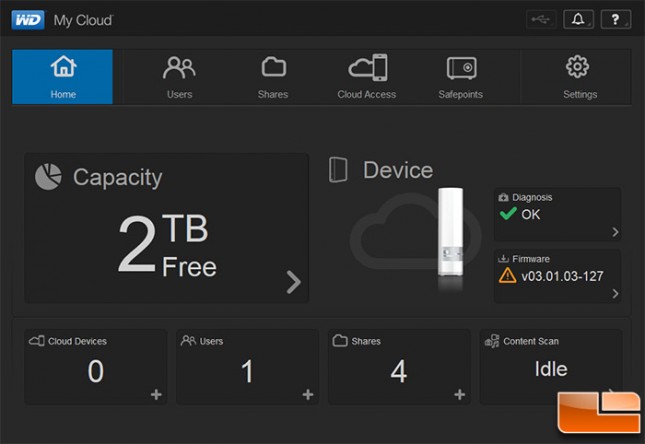Screen dimensions: 645x444
Task: Open the help question mark icon
Action: click(616, 19)
